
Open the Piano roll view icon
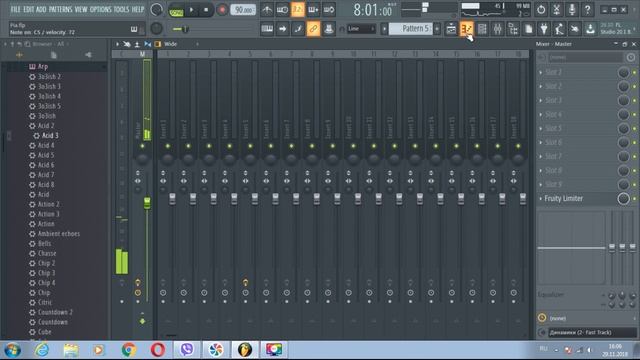[x=467, y=29]
